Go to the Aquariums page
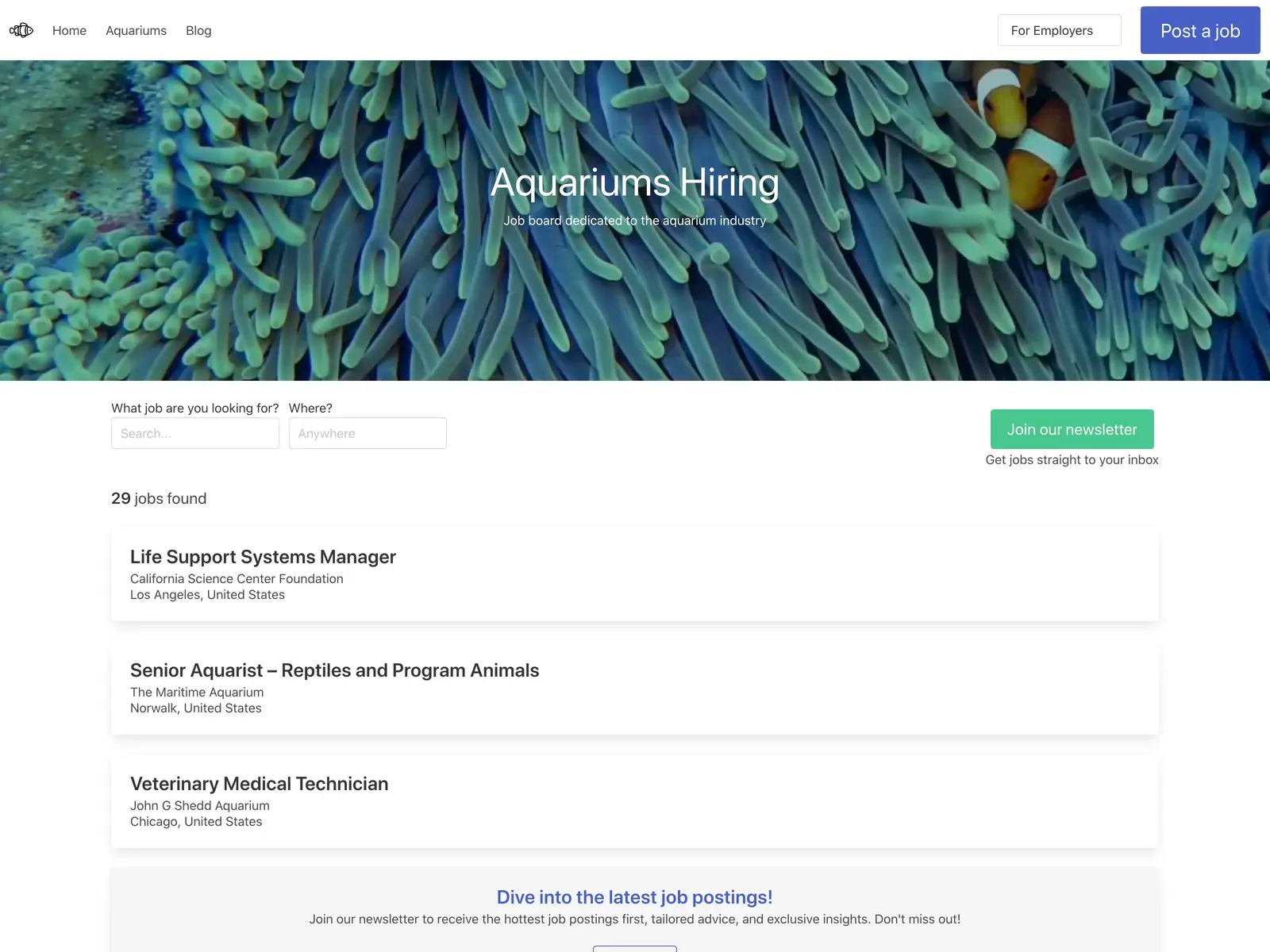The image size is (1270, 952). click(x=136, y=30)
